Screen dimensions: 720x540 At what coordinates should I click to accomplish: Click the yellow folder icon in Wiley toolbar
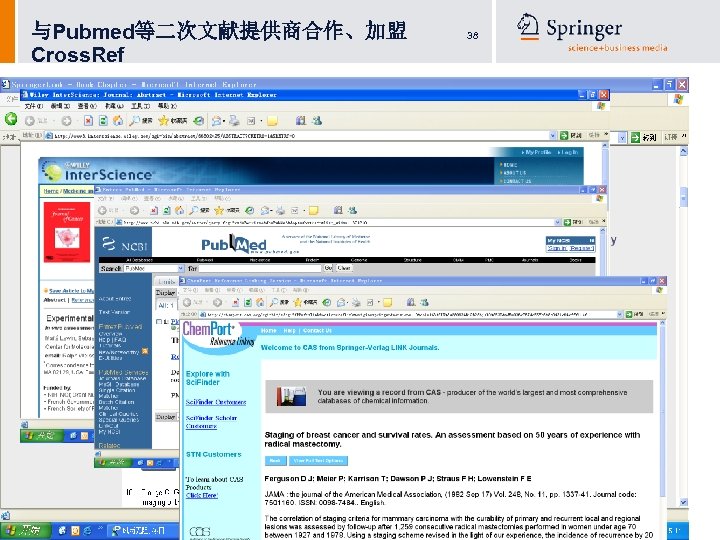pos(272,121)
